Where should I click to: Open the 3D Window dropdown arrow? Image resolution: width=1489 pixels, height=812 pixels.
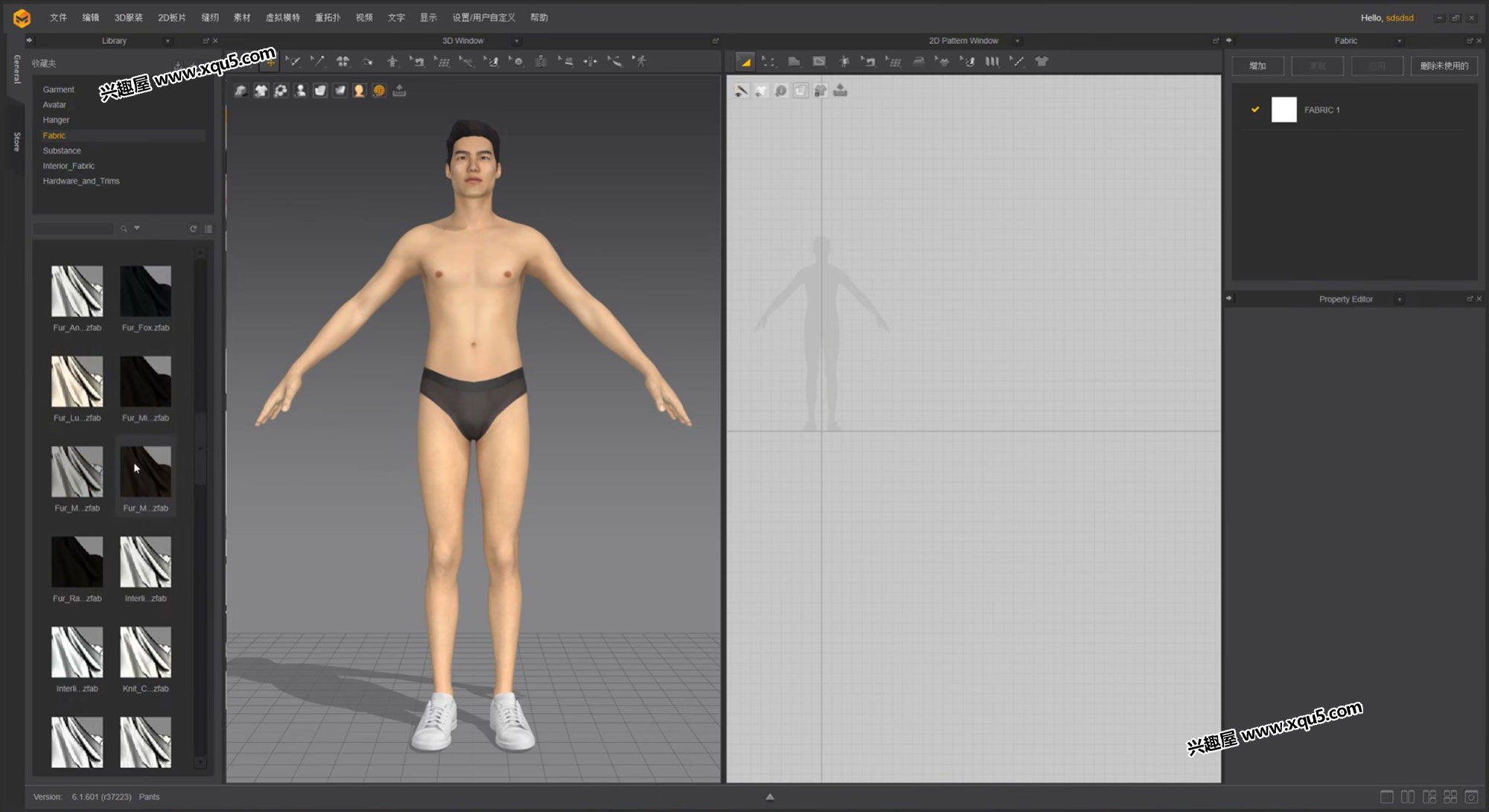(x=517, y=41)
